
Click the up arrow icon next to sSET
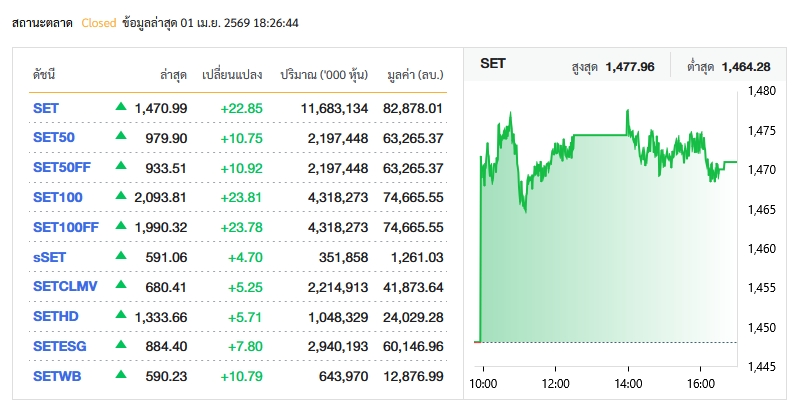tap(121, 257)
